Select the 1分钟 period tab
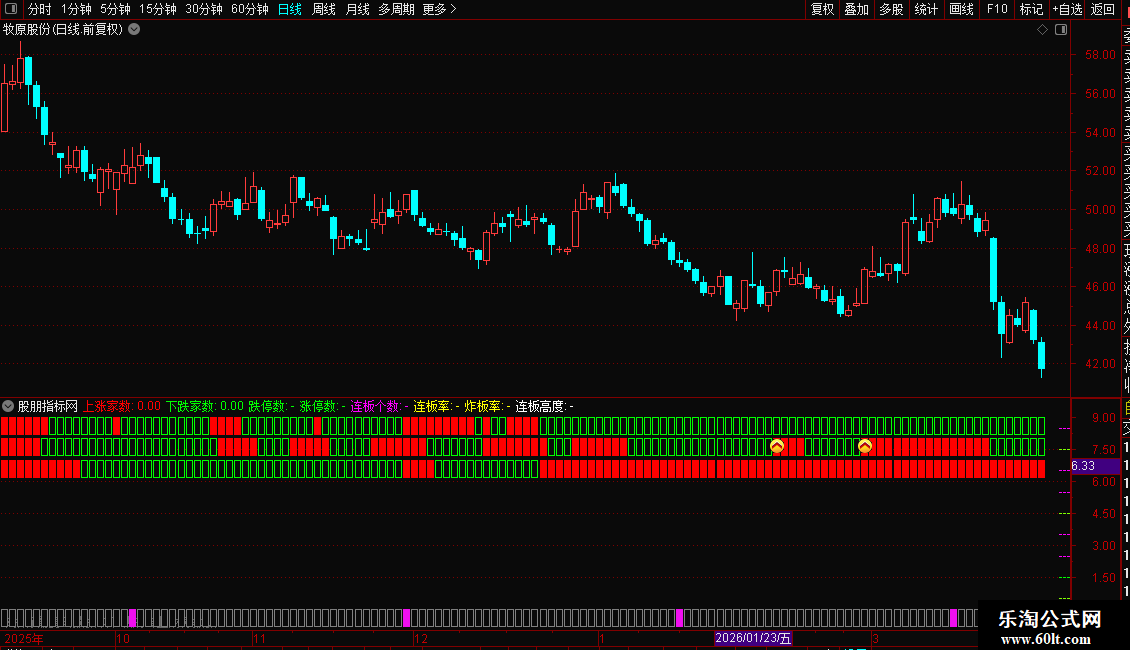Image resolution: width=1130 pixels, height=650 pixels. coord(76,9)
